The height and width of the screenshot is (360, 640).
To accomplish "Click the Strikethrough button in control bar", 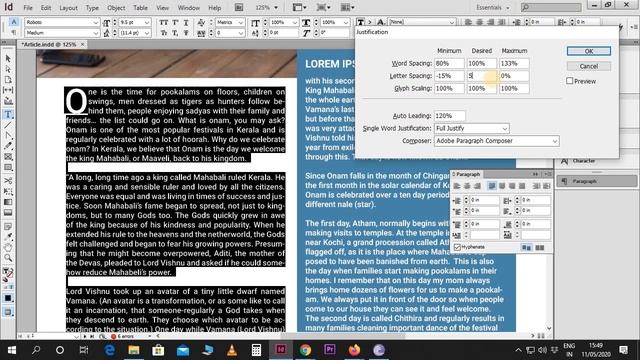I will pos(186,33).
